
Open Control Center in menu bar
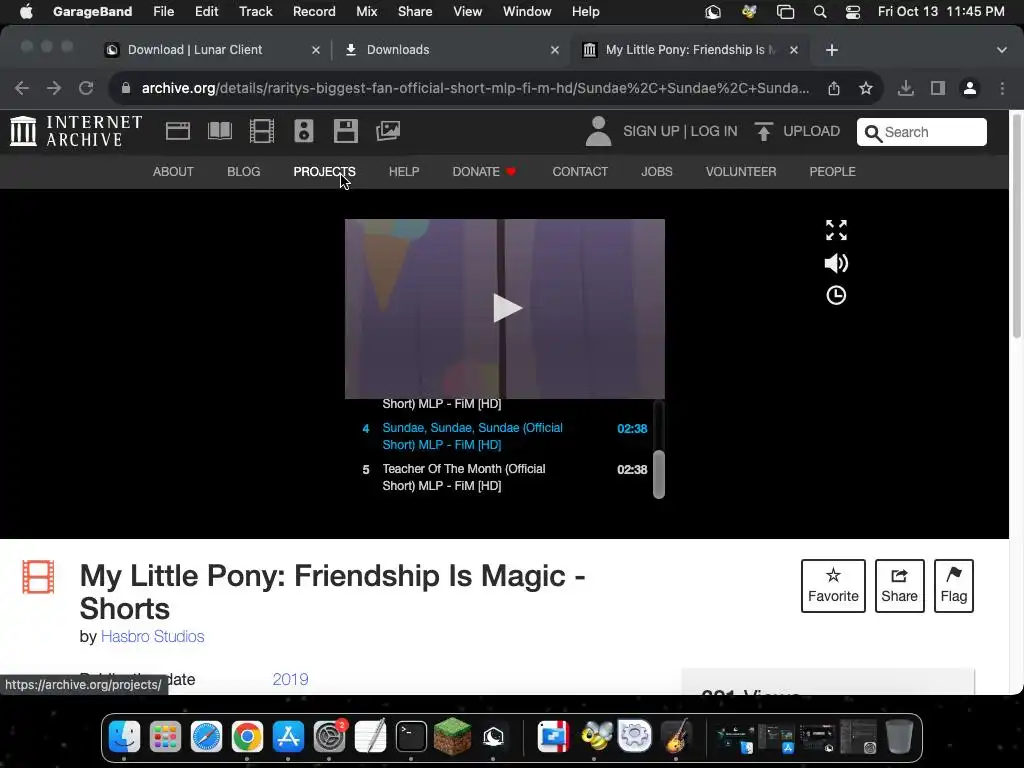coord(853,12)
